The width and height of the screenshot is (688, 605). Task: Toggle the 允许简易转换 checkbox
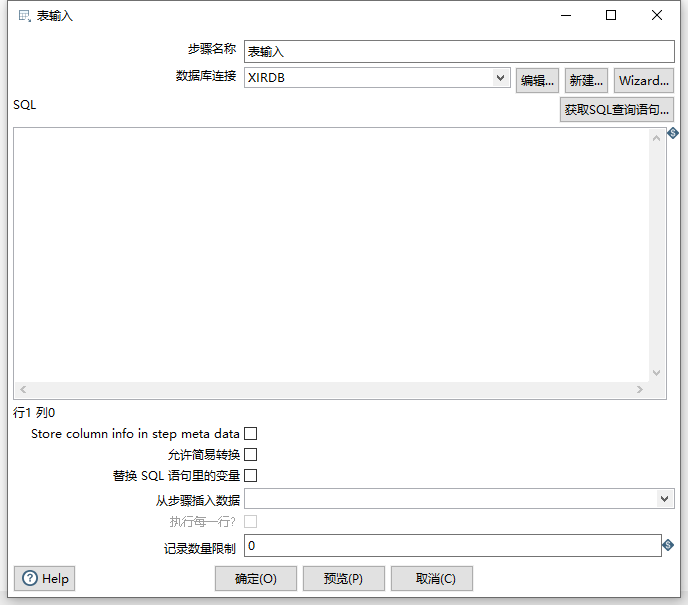pos(251,455)
